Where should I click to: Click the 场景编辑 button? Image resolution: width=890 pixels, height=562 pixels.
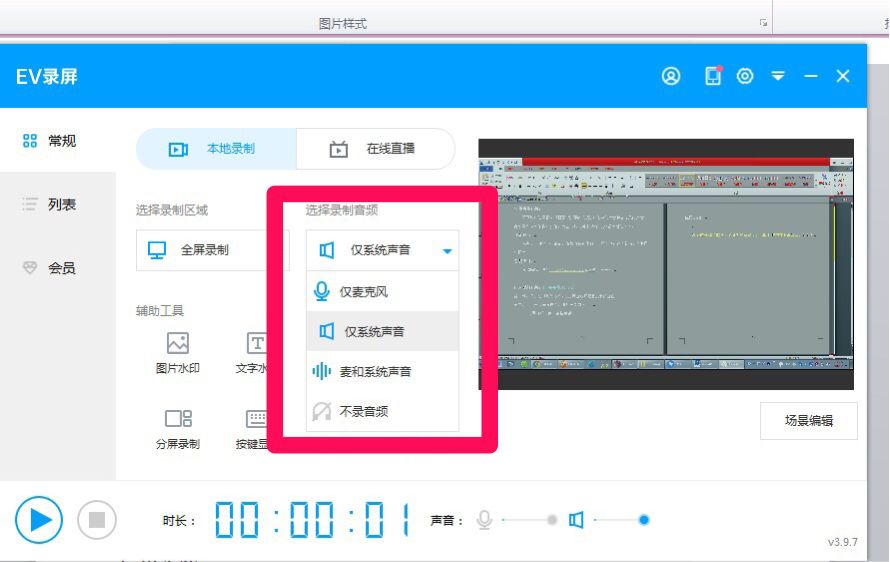[x=808, y=421]
